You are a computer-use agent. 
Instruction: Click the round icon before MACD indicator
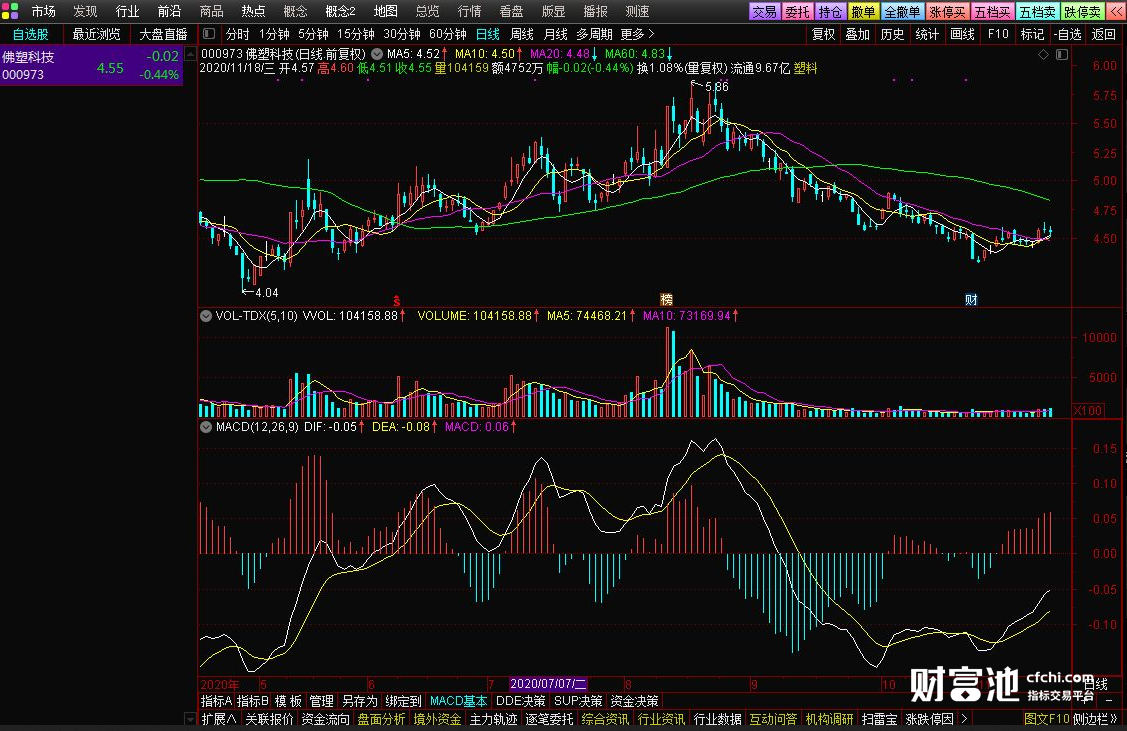tap(206, 427)
